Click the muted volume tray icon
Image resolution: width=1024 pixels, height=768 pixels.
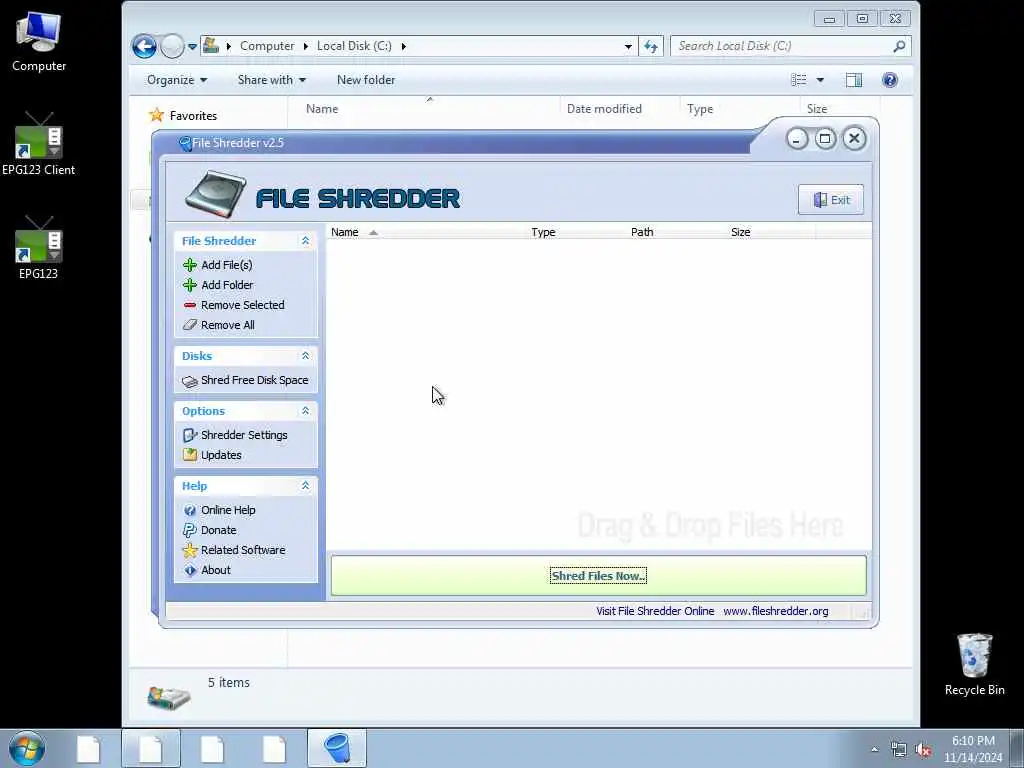pyautogui.click(x=923, y=750)
